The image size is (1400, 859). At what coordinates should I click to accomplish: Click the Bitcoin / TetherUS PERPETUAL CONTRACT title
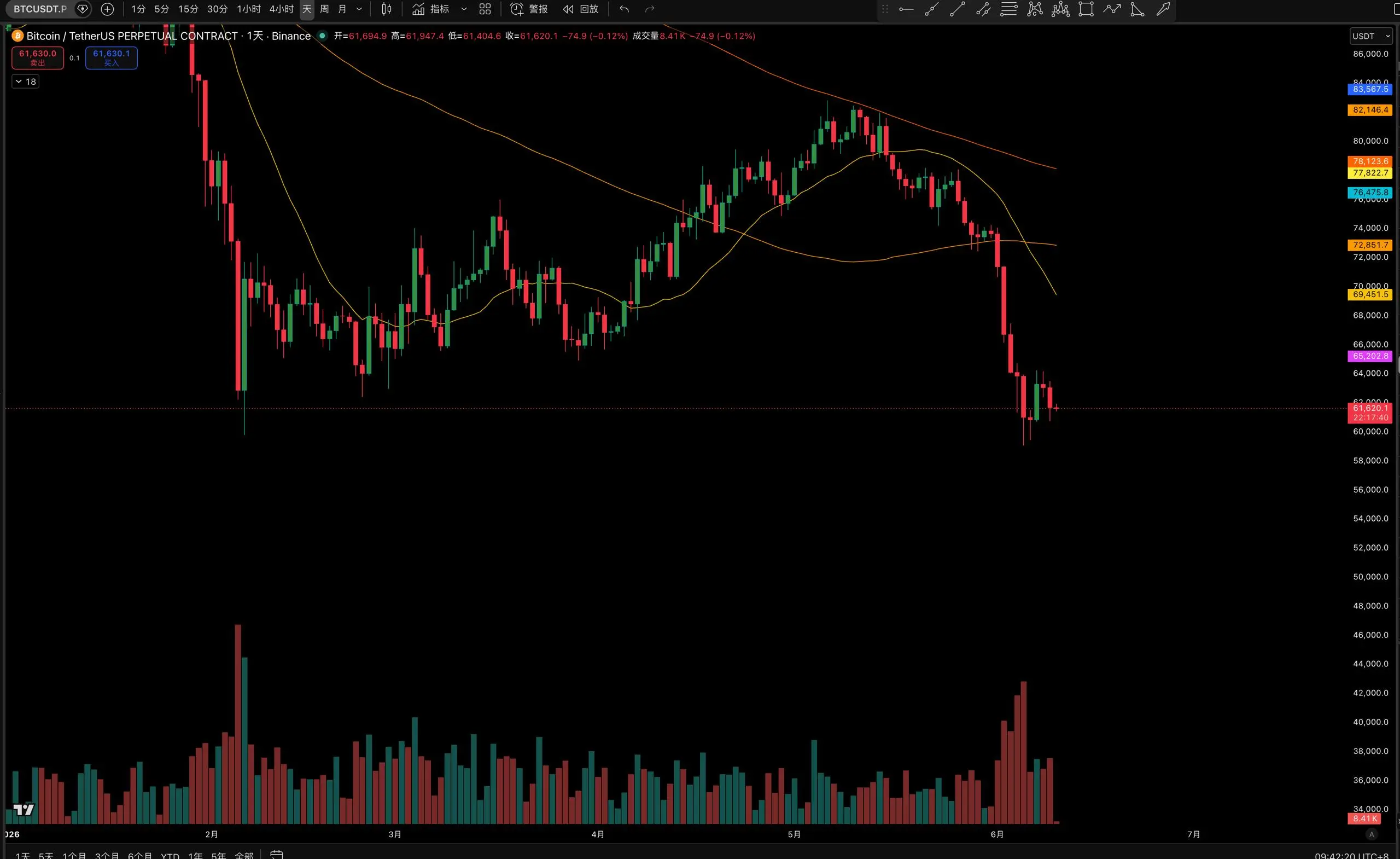pyautogui.click(x=132, y=36)
